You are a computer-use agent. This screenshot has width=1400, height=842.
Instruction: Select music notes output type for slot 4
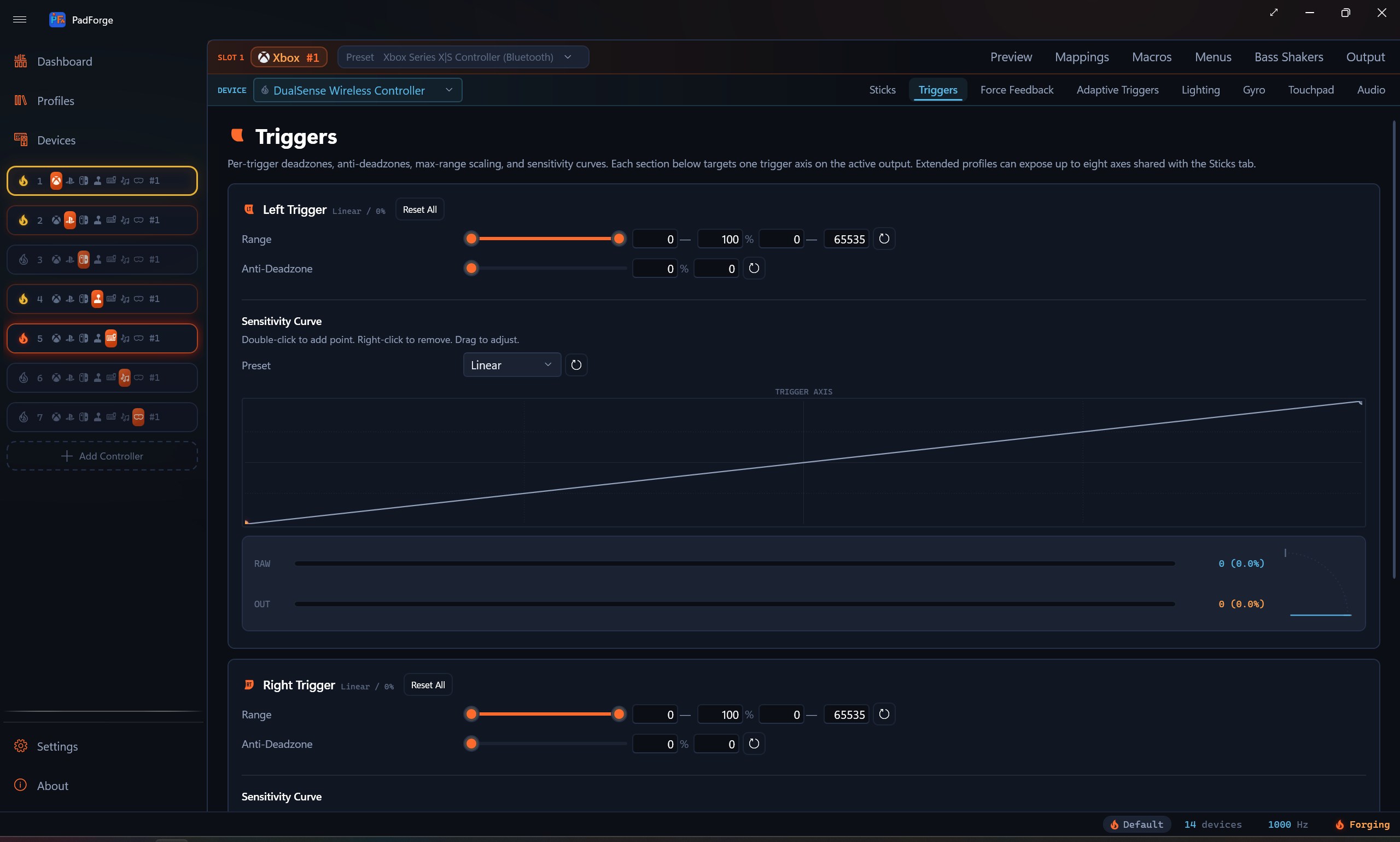(x=125, y=298)
